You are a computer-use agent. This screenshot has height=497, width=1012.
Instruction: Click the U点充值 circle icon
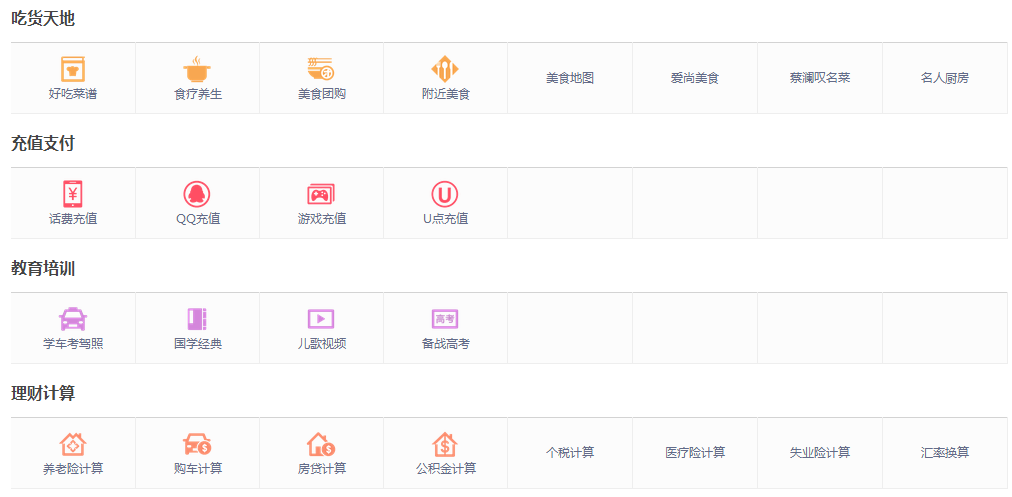pyautogui.click(x=445, y=194)
